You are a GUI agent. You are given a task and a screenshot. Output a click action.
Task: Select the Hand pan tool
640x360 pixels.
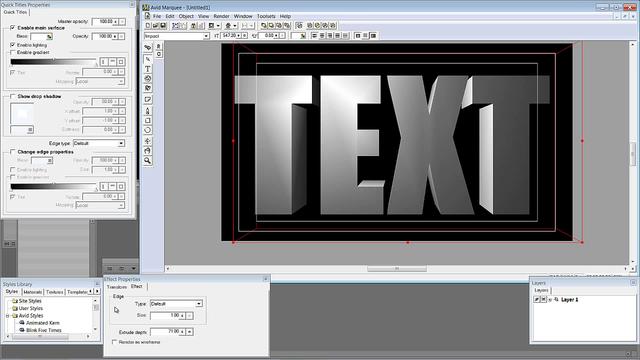148,151
